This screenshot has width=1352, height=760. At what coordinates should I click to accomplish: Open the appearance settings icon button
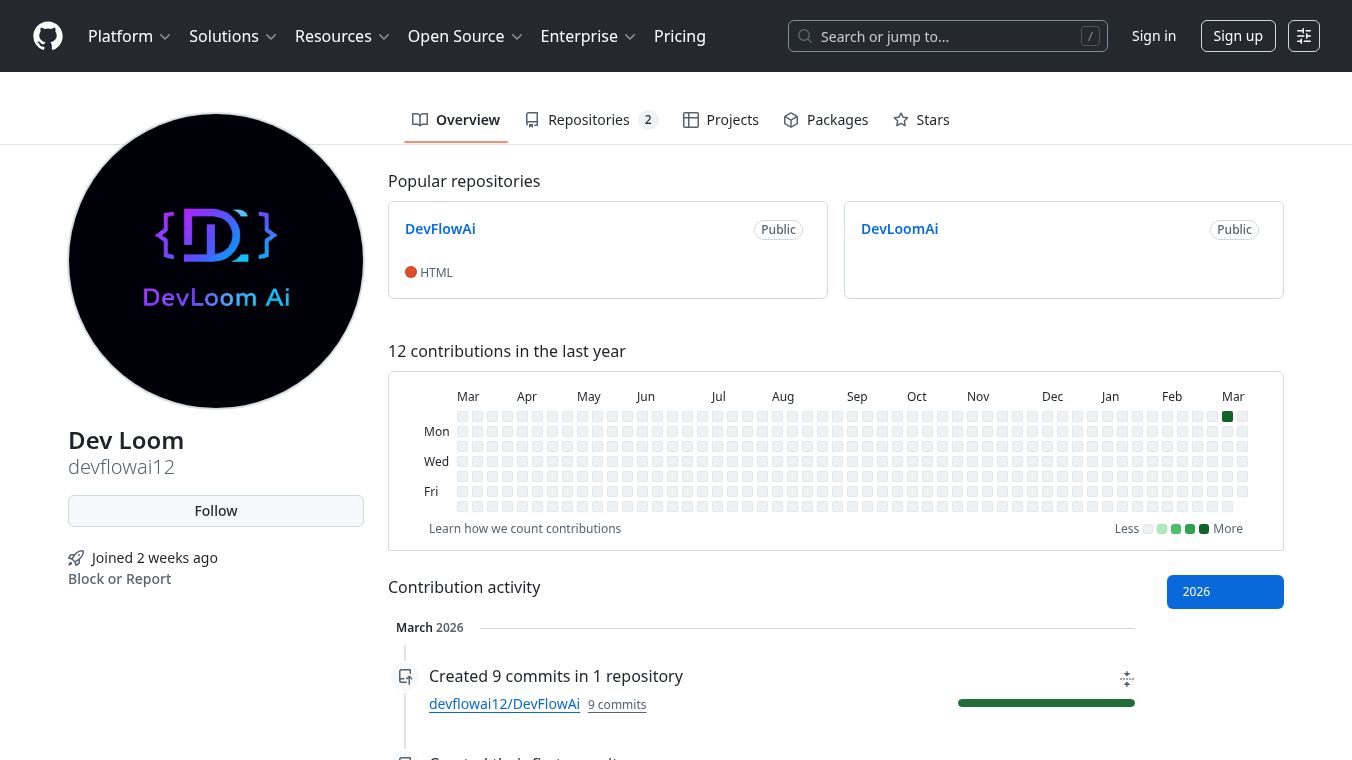click(1303, 36)
